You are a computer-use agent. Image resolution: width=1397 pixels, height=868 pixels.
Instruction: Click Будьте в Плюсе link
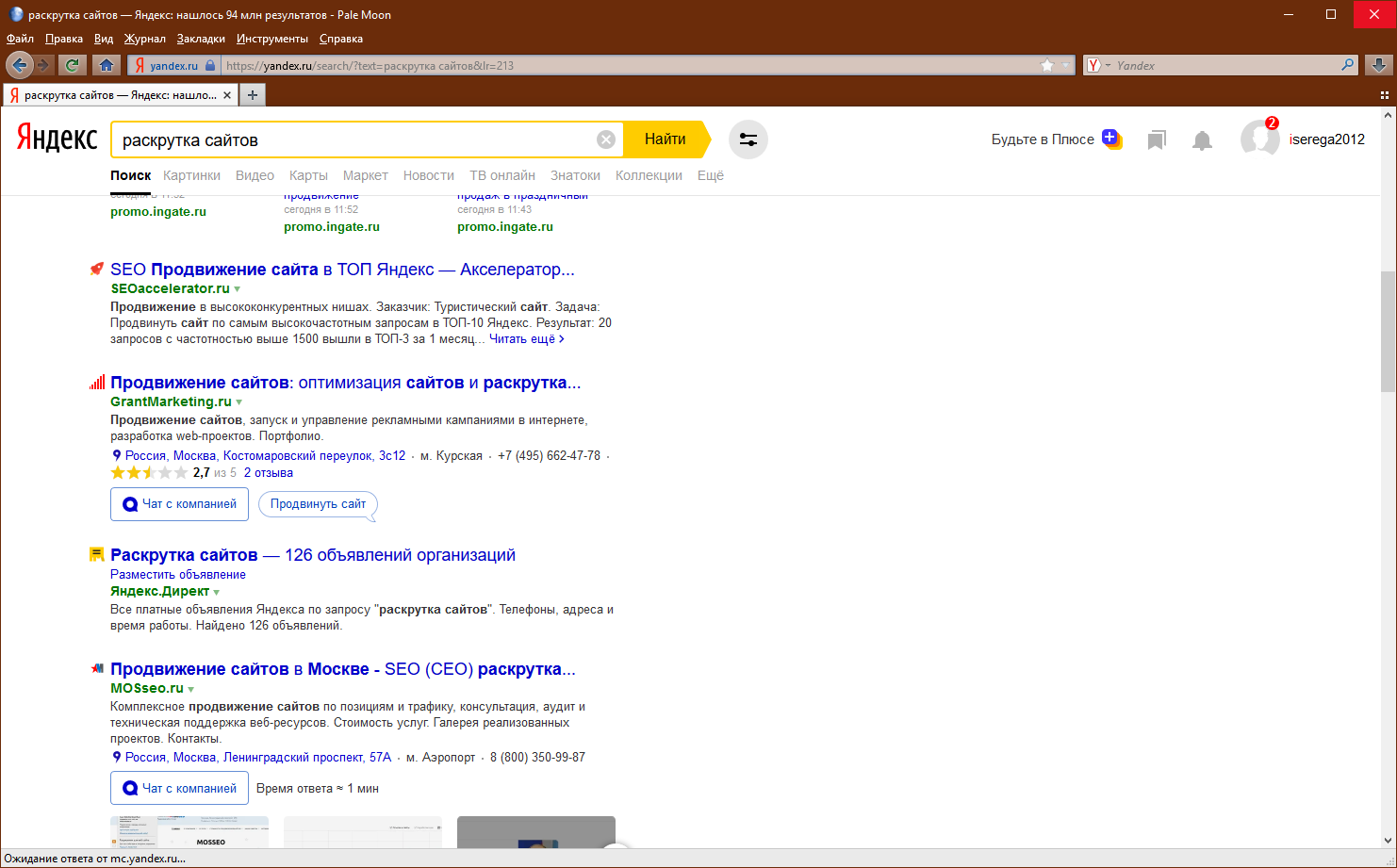click(x=1043, y=139)
